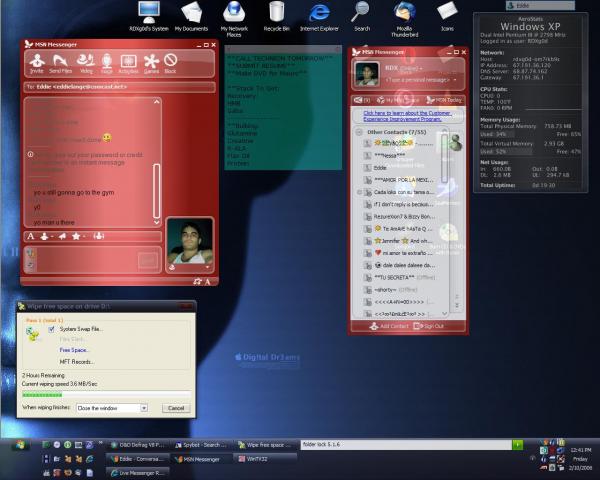Click Sign Out in MSN Messenger
600x480 pixels.
429,326
